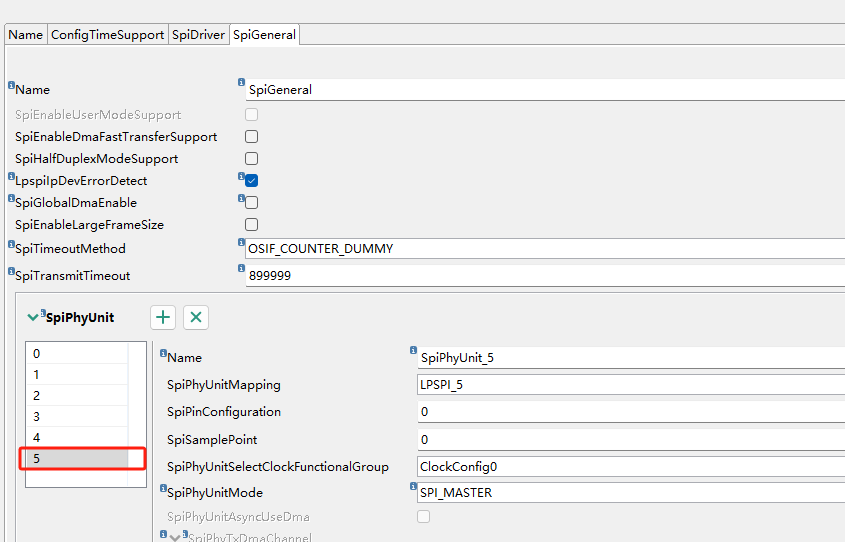
Task: Click info icon beside LpspiIpDevErrorDetect checkbox
Action: point(241,176)
